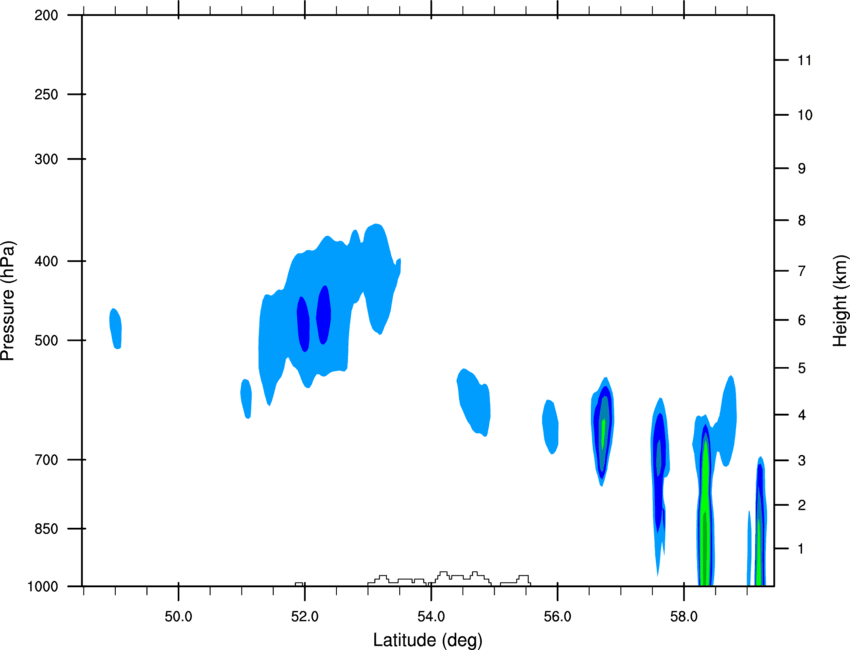
Task: Click height tick label 2
Action: coord(801,505)
